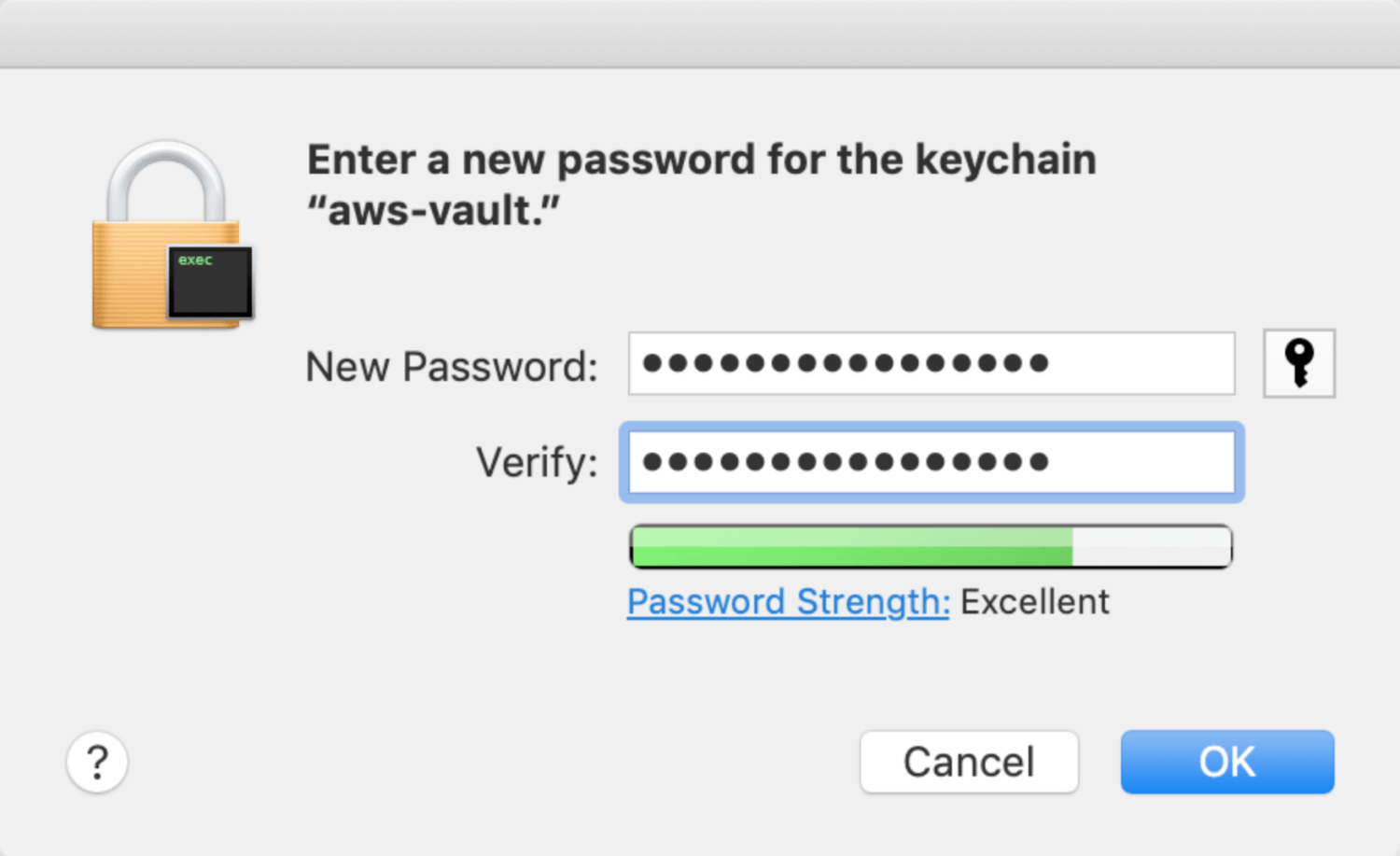Screen dimensions: 1400x856
Task: Click the green filled strength meter
Action: click(852, 546)
